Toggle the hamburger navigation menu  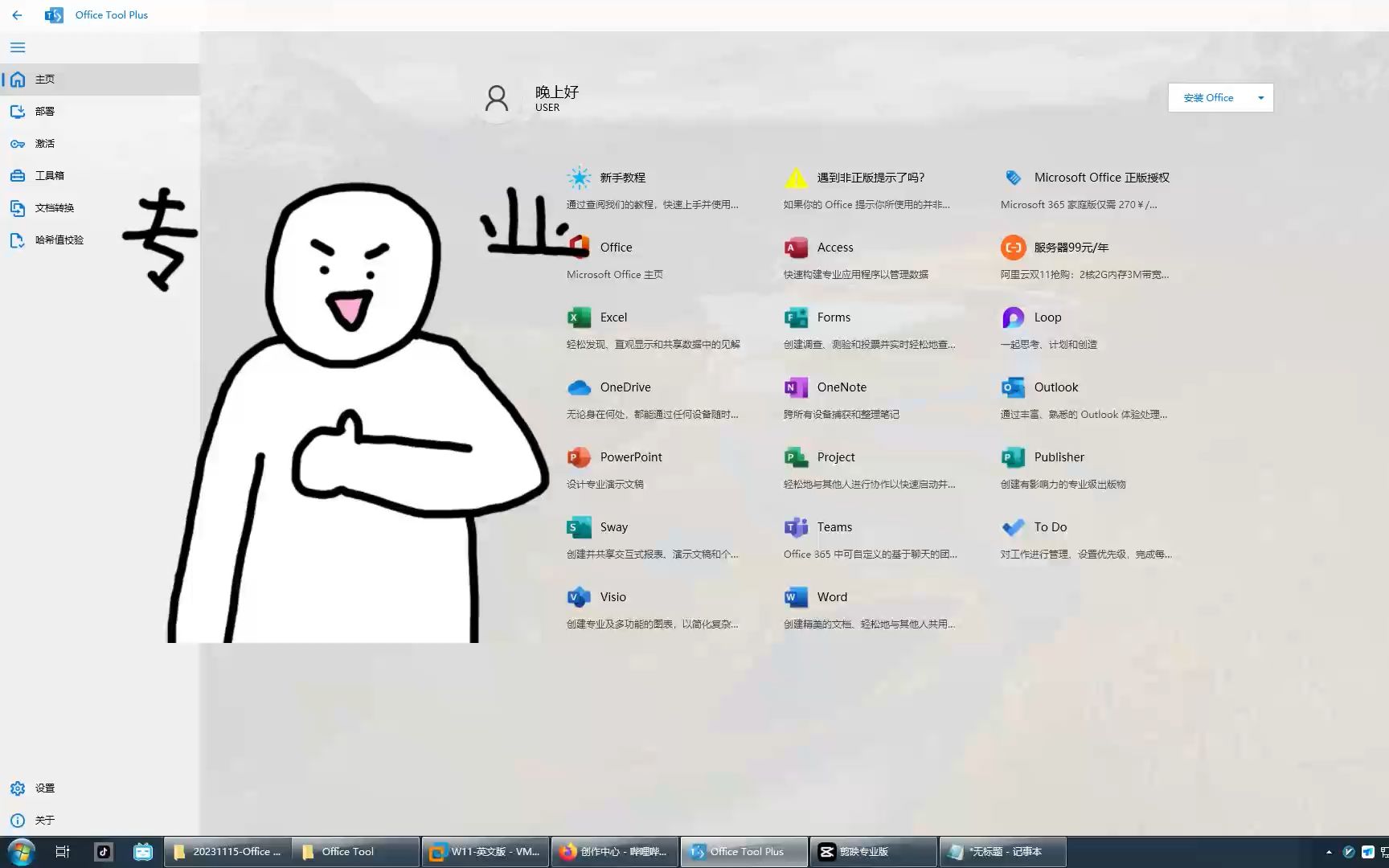pos(18,47)
